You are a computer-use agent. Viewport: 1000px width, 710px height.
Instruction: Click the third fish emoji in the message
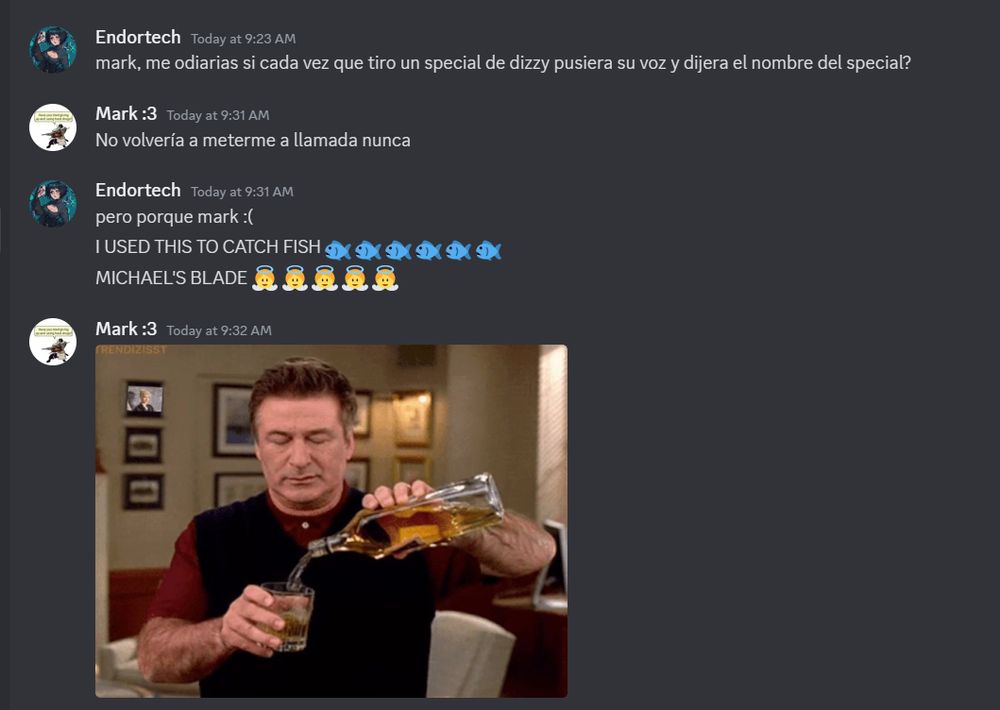coord(398,250)
